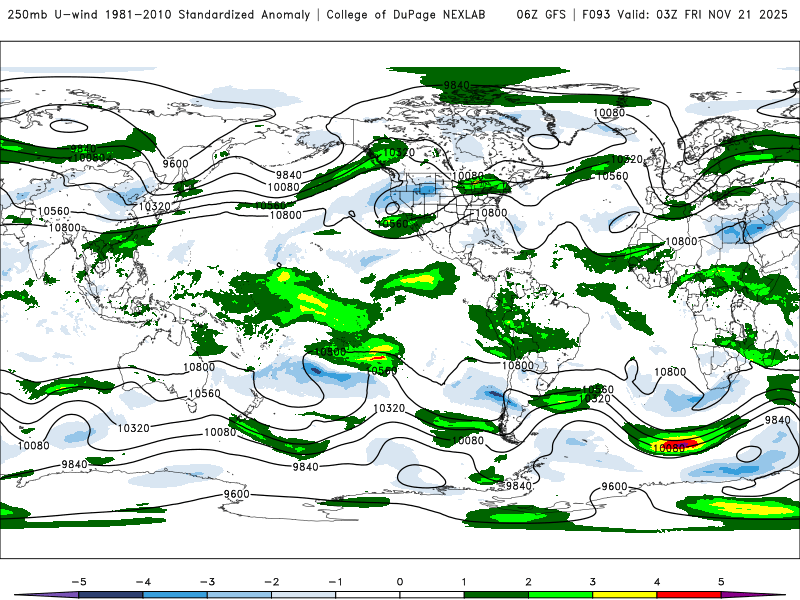Select the bright green 2 to 3 colorbar segment
Viewport: 800px width, 600px height.
tap(561, 595)
